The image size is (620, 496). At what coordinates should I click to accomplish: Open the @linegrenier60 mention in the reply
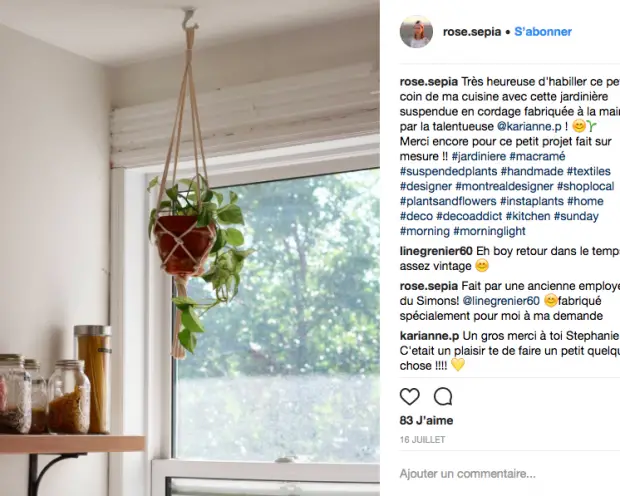pyautogui.click(x=501, y=301)
